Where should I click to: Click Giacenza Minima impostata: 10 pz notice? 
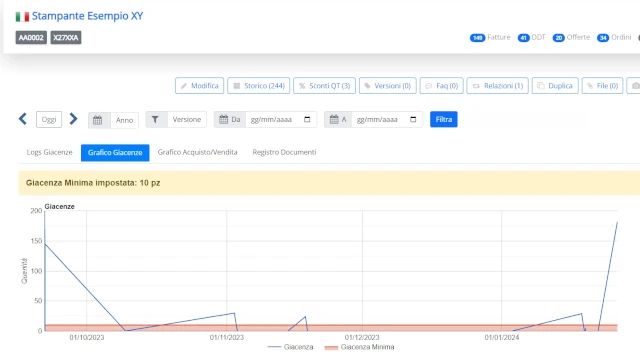pyautogui.click(x=93, y=183)
